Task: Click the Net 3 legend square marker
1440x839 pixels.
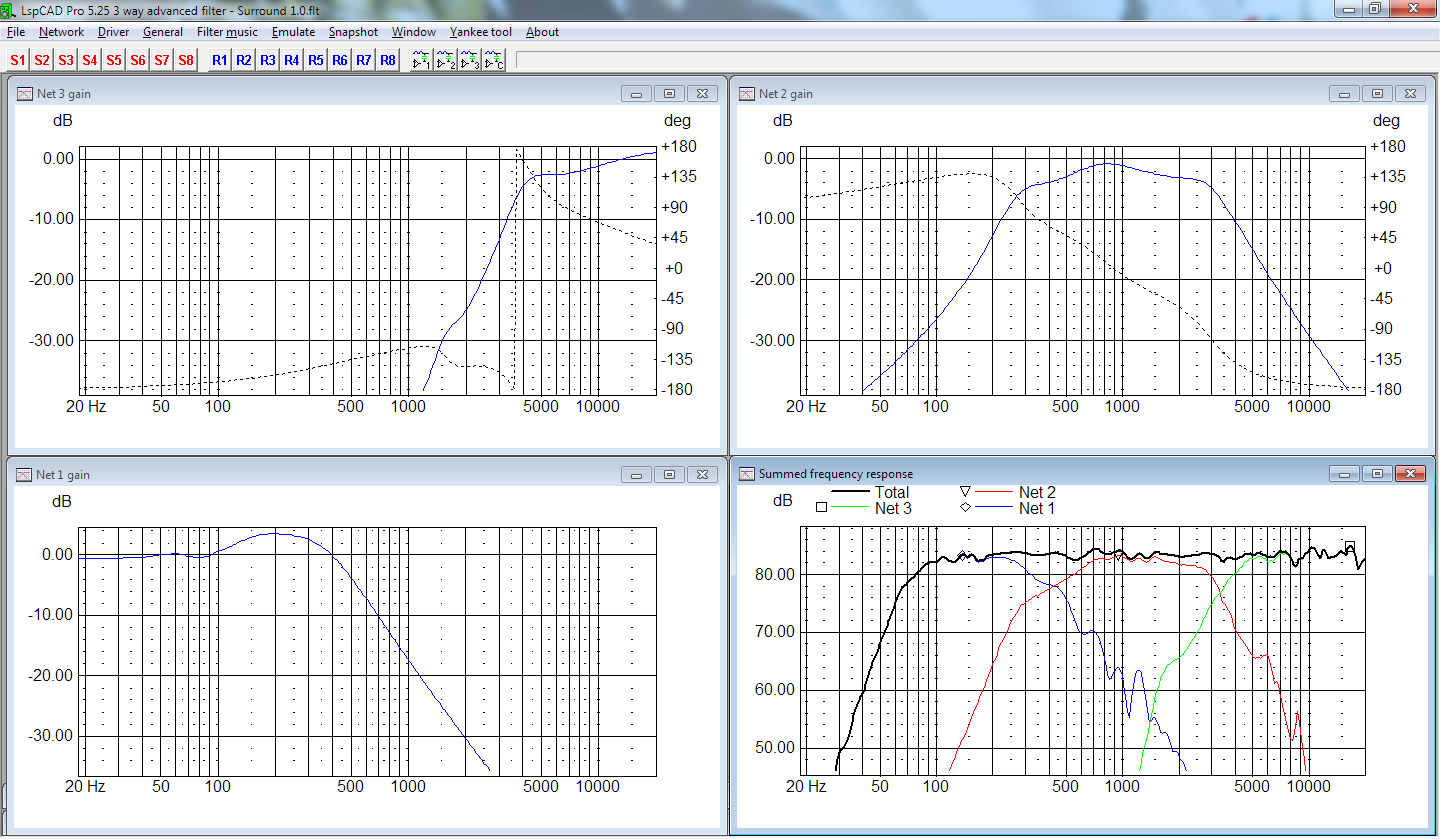Action: pyautogui.click(x=821, y=508)
